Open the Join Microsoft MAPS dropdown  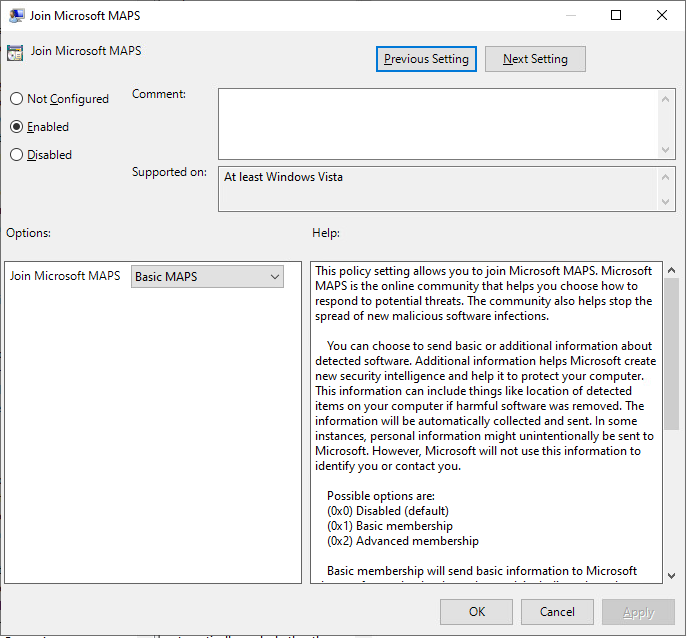208,277
